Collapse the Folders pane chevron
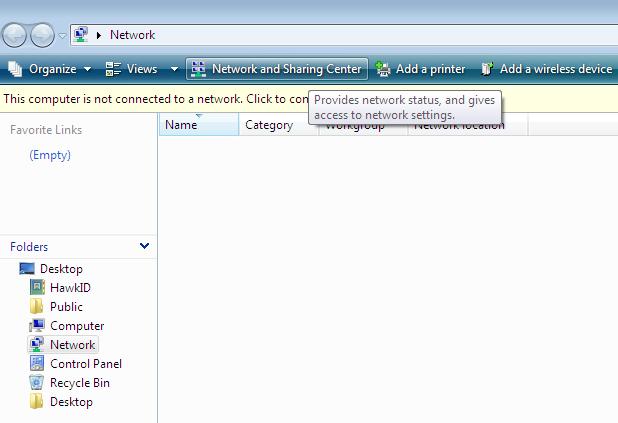 click(144, 246)
